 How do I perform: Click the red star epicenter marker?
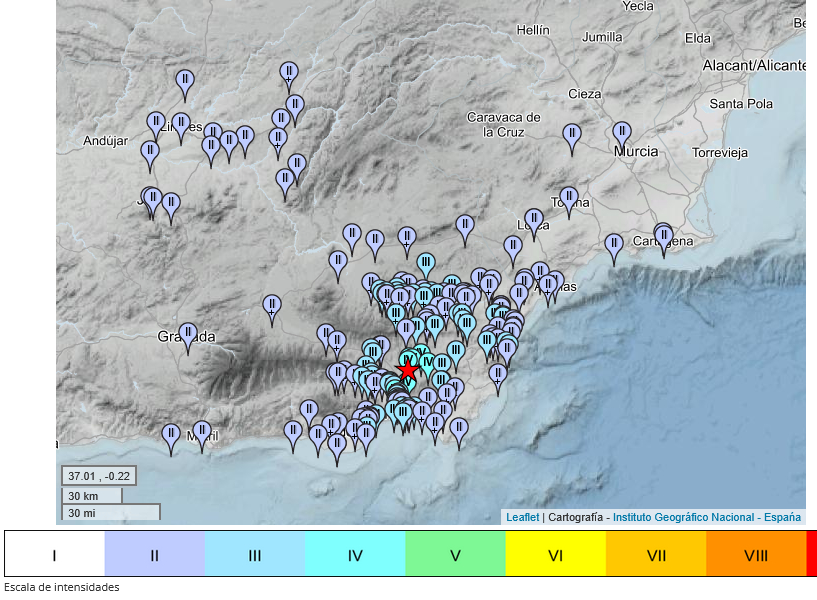coord(408,371)
